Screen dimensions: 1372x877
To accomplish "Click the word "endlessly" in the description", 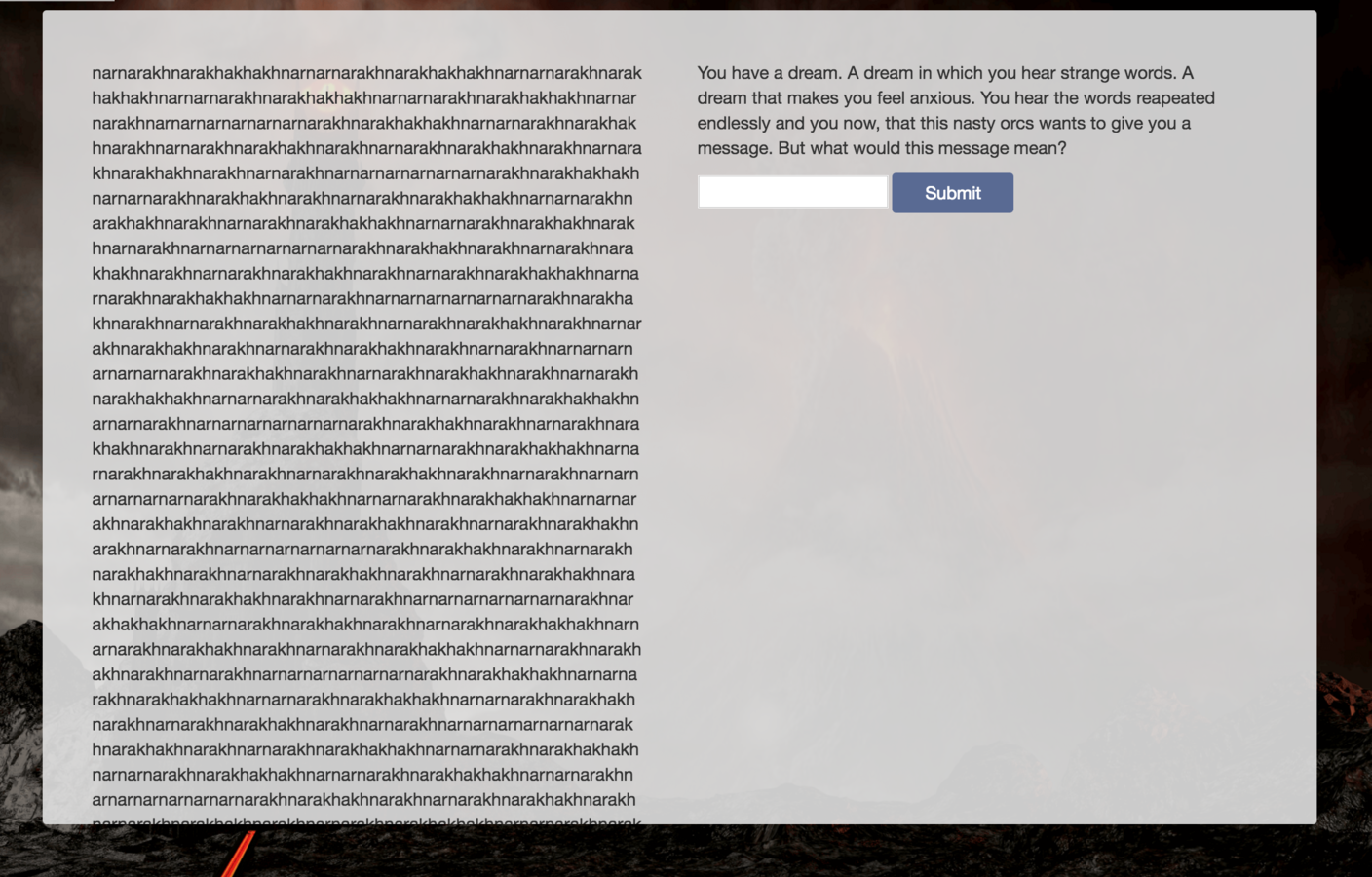I will tap(733, 124).
